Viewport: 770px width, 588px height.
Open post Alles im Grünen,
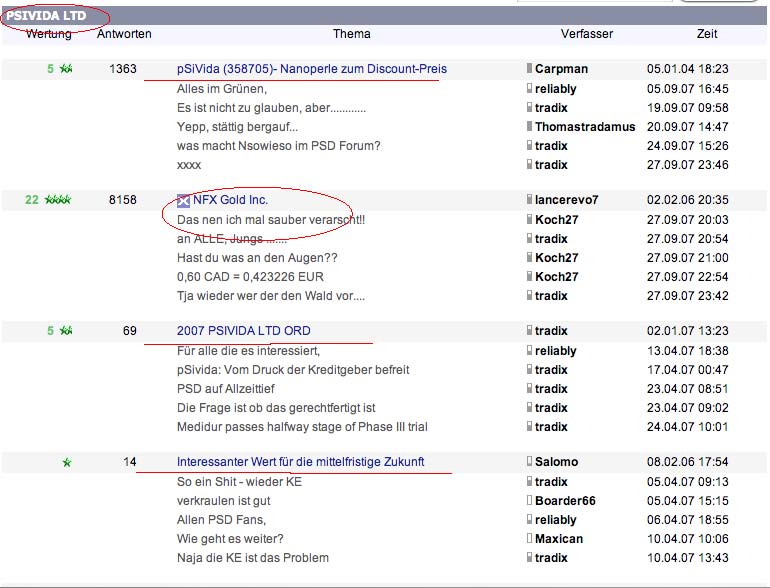(222, 89)
